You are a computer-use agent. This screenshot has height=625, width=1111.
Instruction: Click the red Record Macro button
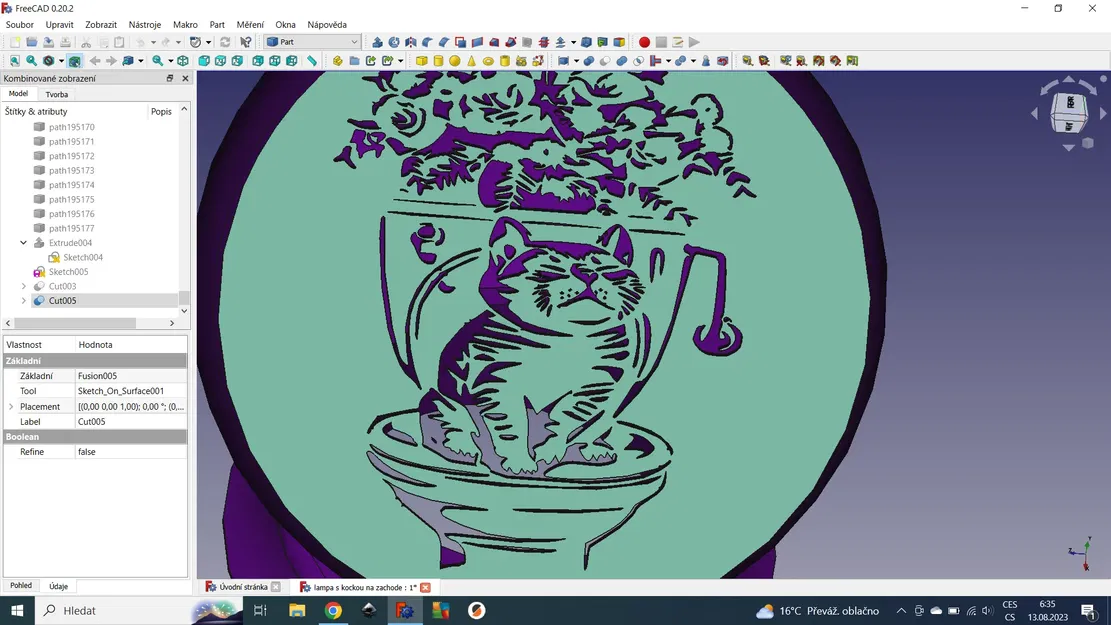pyautogui.click(x=644, y=42)
